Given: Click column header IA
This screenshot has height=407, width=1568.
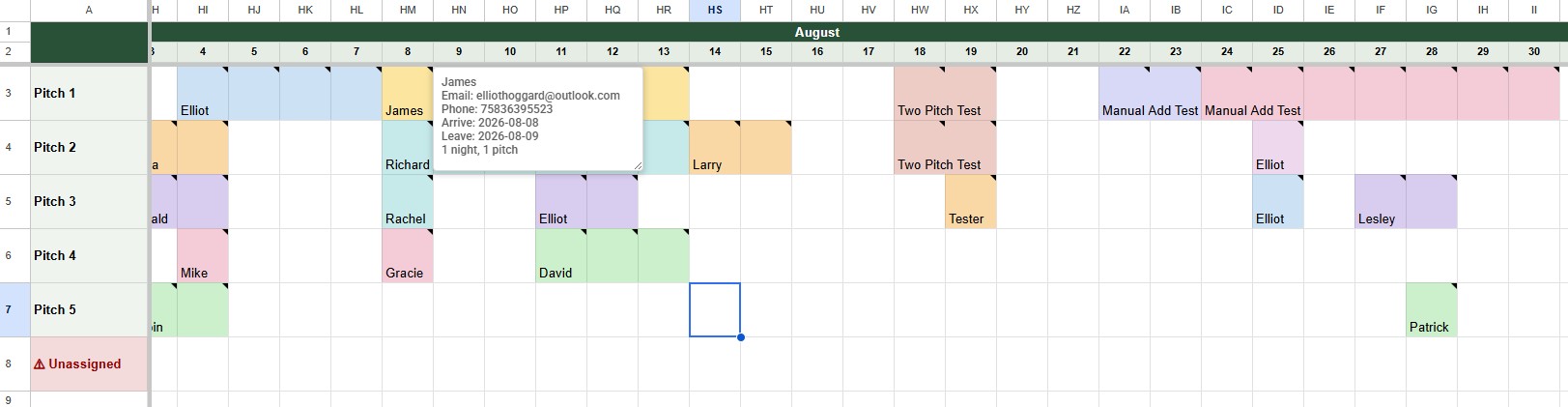Looking at the screenshot, I should pos(1125,10).
